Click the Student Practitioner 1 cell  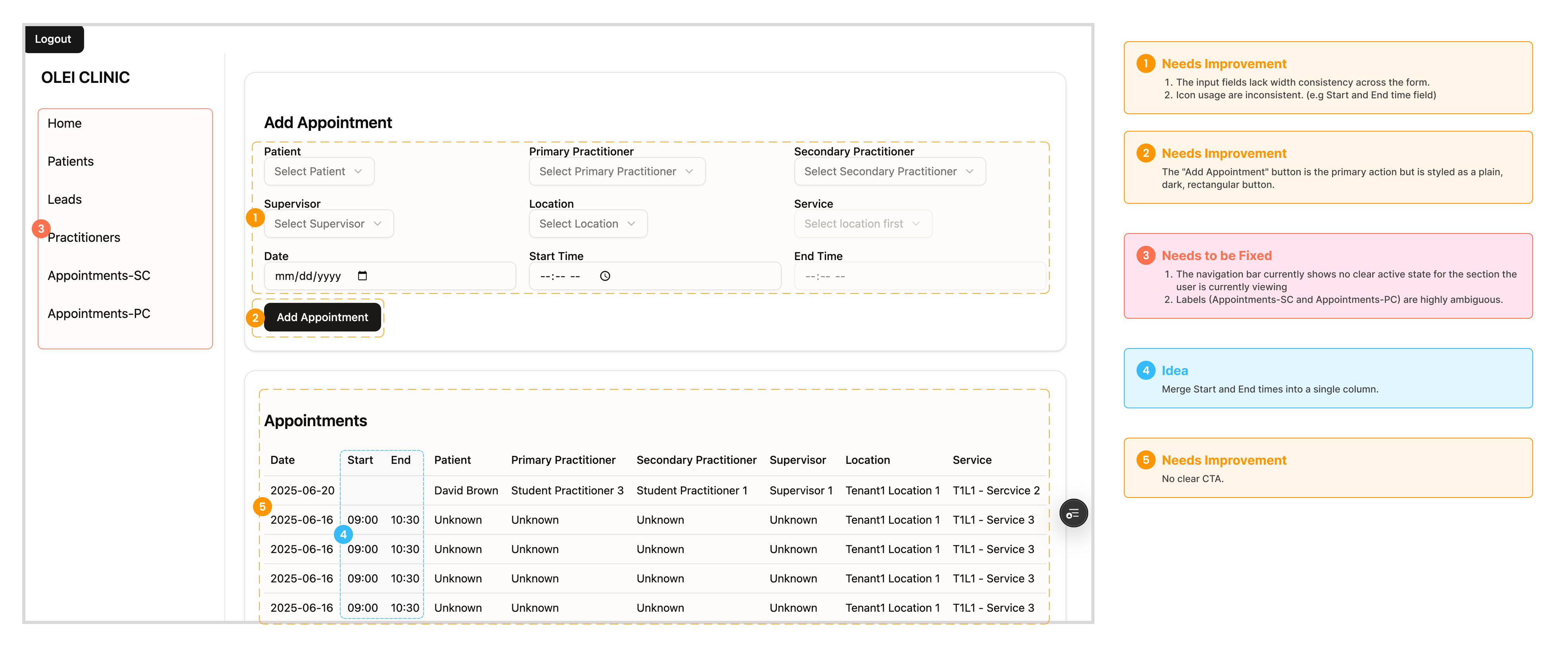692,490
